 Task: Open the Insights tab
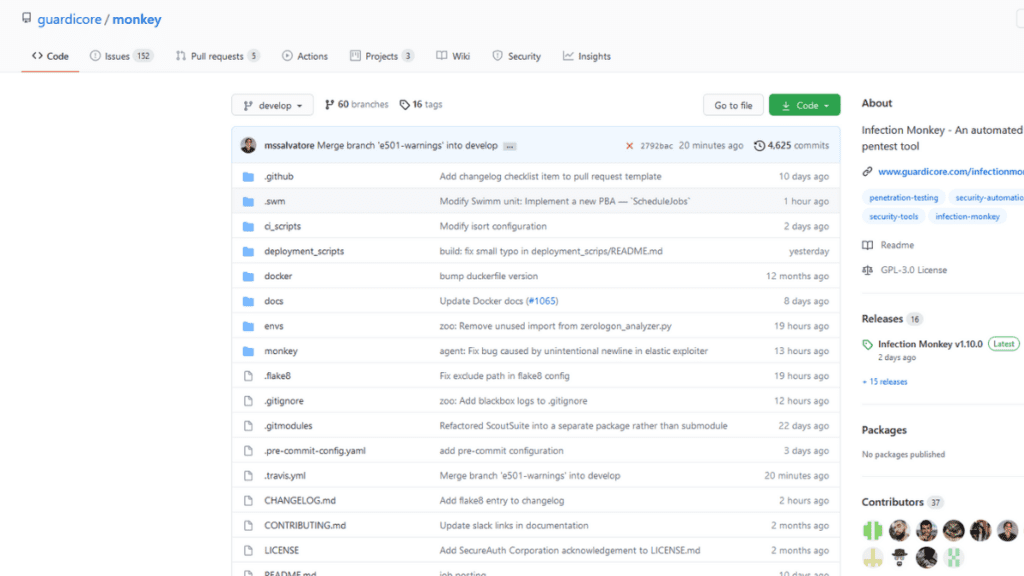click(x=587, y=56)
